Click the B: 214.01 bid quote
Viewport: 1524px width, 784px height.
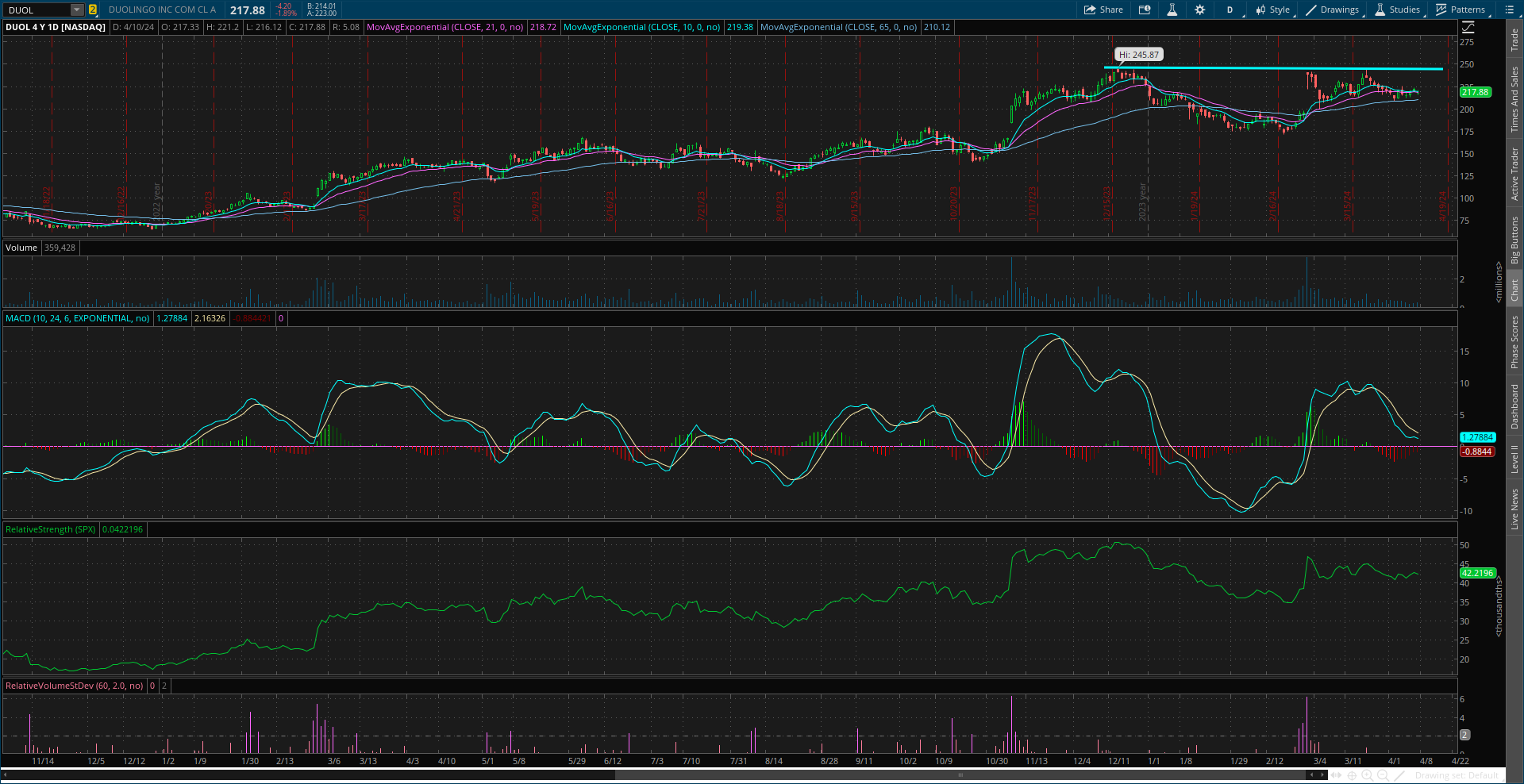tap(321, 6)
